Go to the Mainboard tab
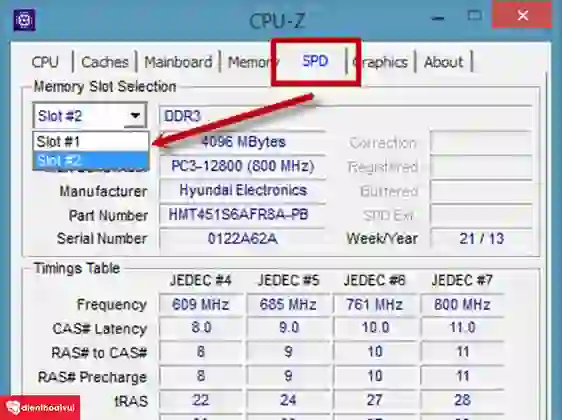The height and width of the screenshot is (420, 562). (178, 62)
